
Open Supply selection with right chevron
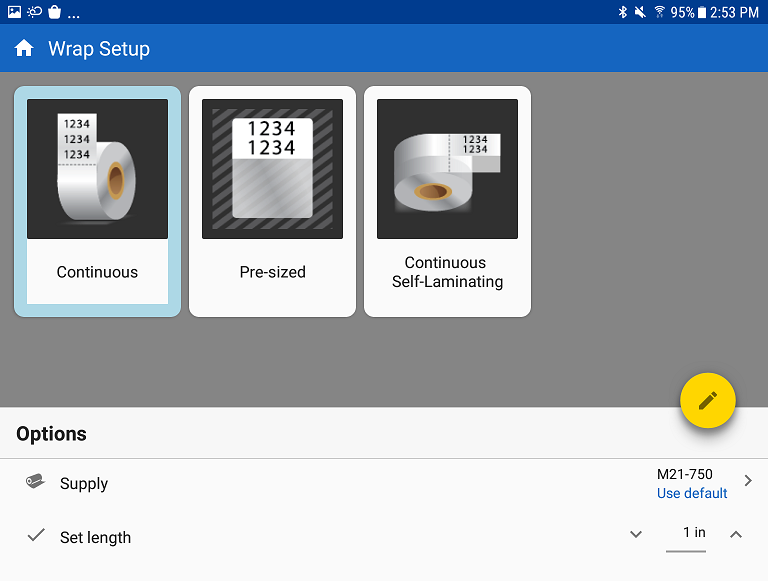point(748,480)
